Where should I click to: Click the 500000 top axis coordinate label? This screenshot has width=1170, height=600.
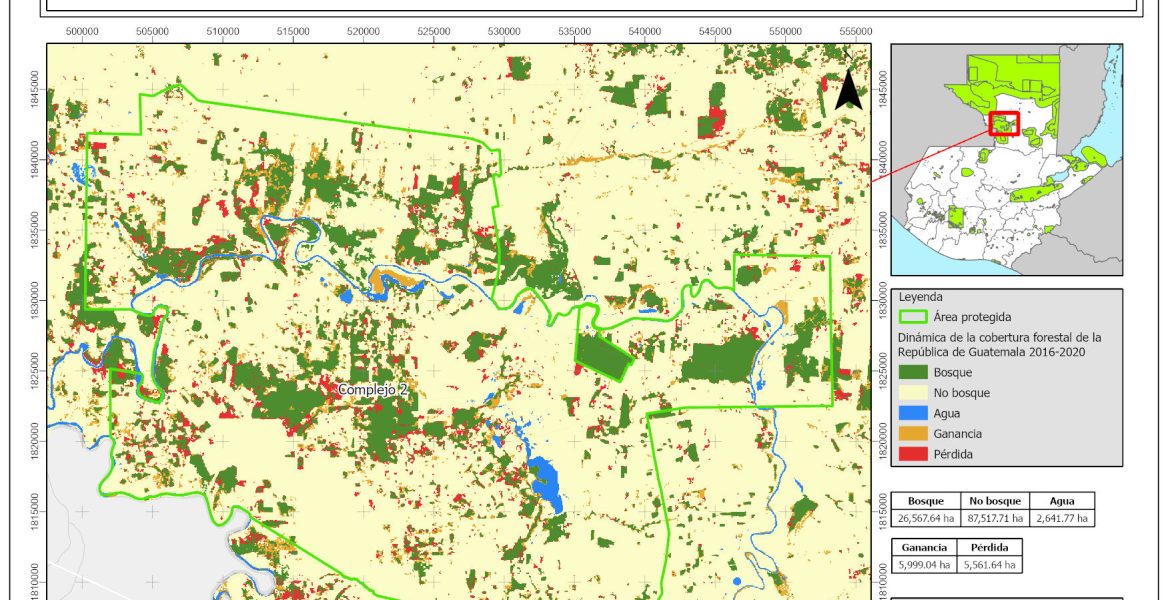point(82,31)
